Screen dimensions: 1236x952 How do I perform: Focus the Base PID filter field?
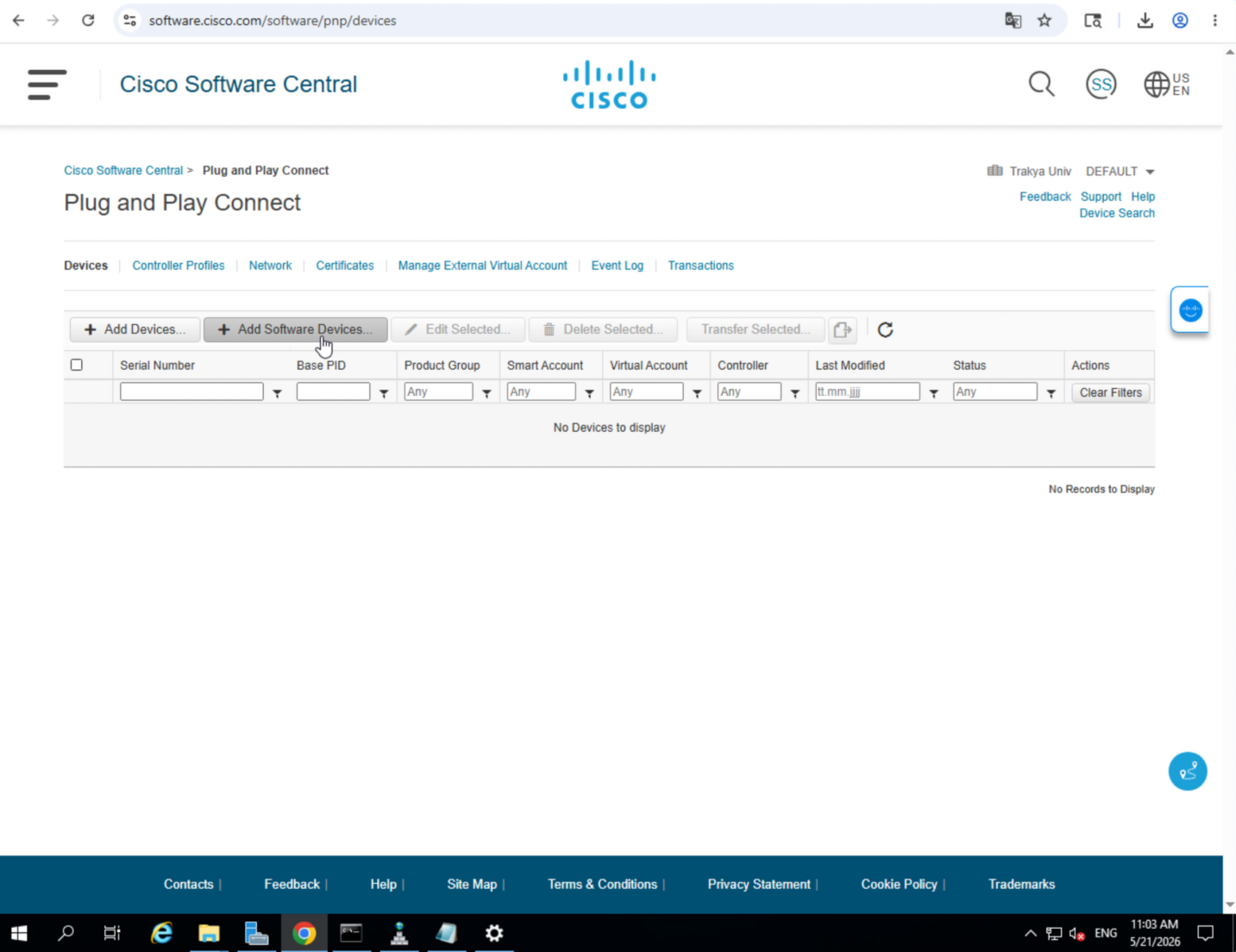click(x=333, y=391)
